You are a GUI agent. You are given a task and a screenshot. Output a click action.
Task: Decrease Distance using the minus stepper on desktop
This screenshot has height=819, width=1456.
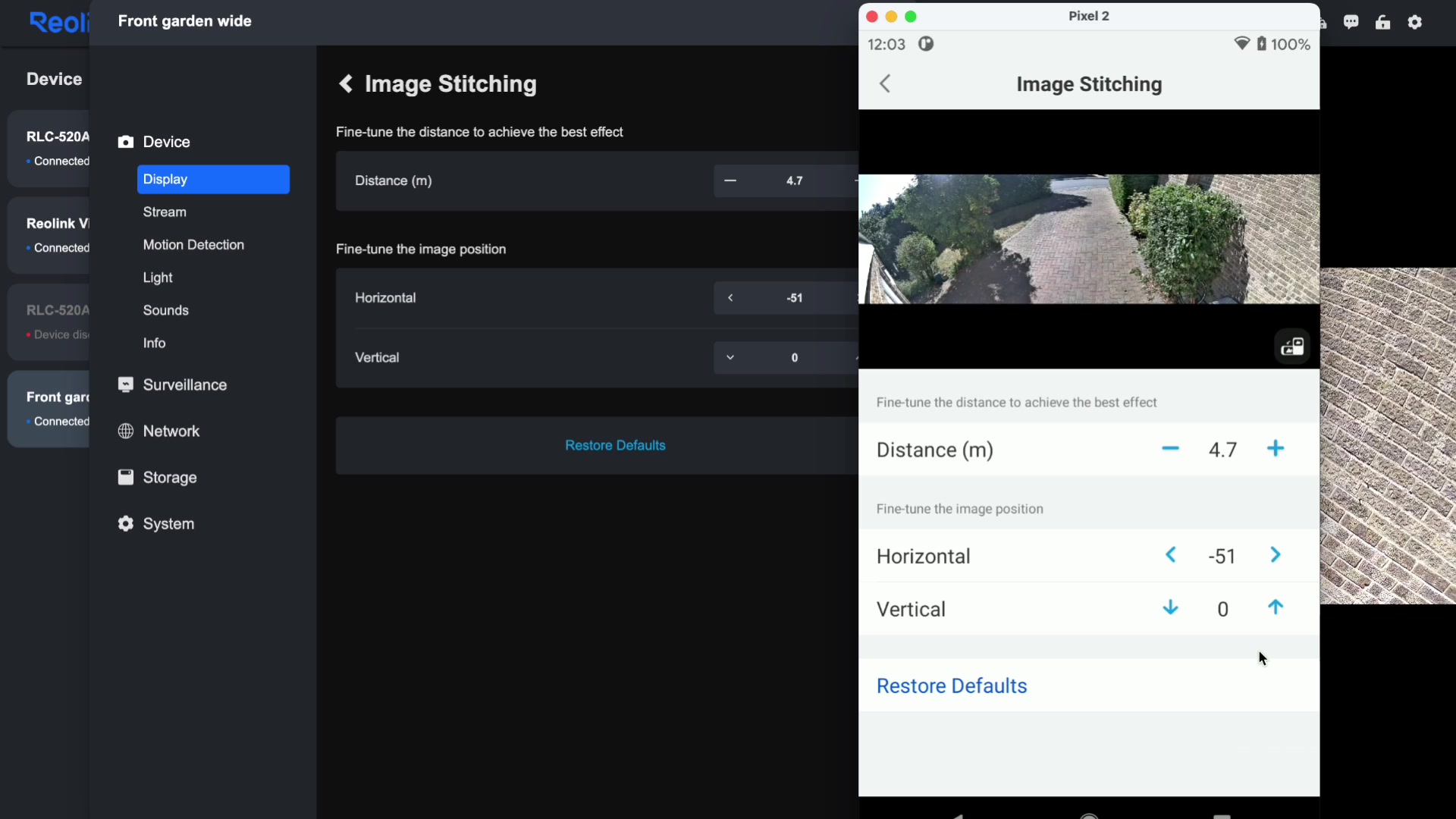pyautogui.click(x=730, y=180)
